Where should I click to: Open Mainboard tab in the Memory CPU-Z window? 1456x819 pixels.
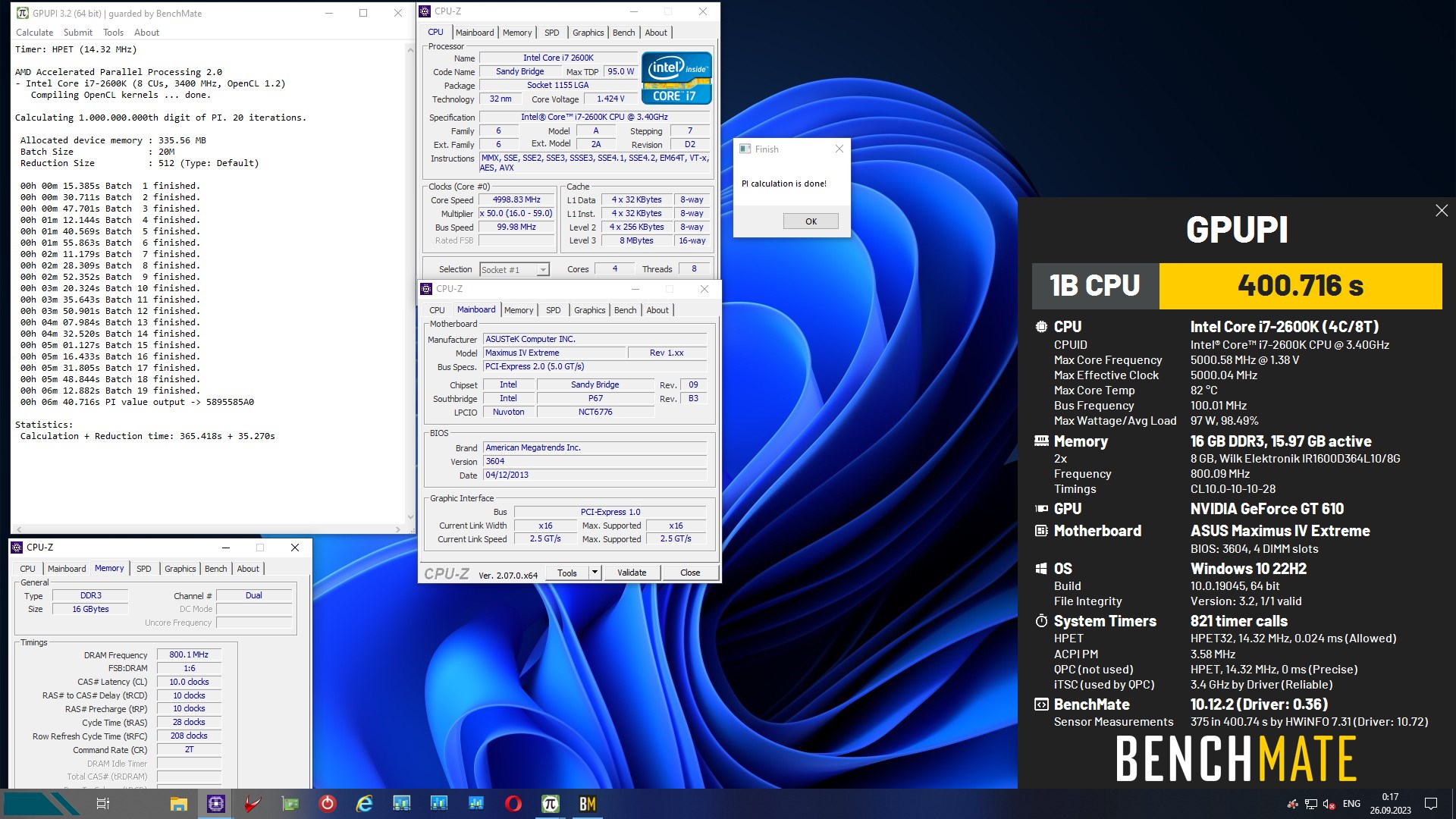pos(67,569)
